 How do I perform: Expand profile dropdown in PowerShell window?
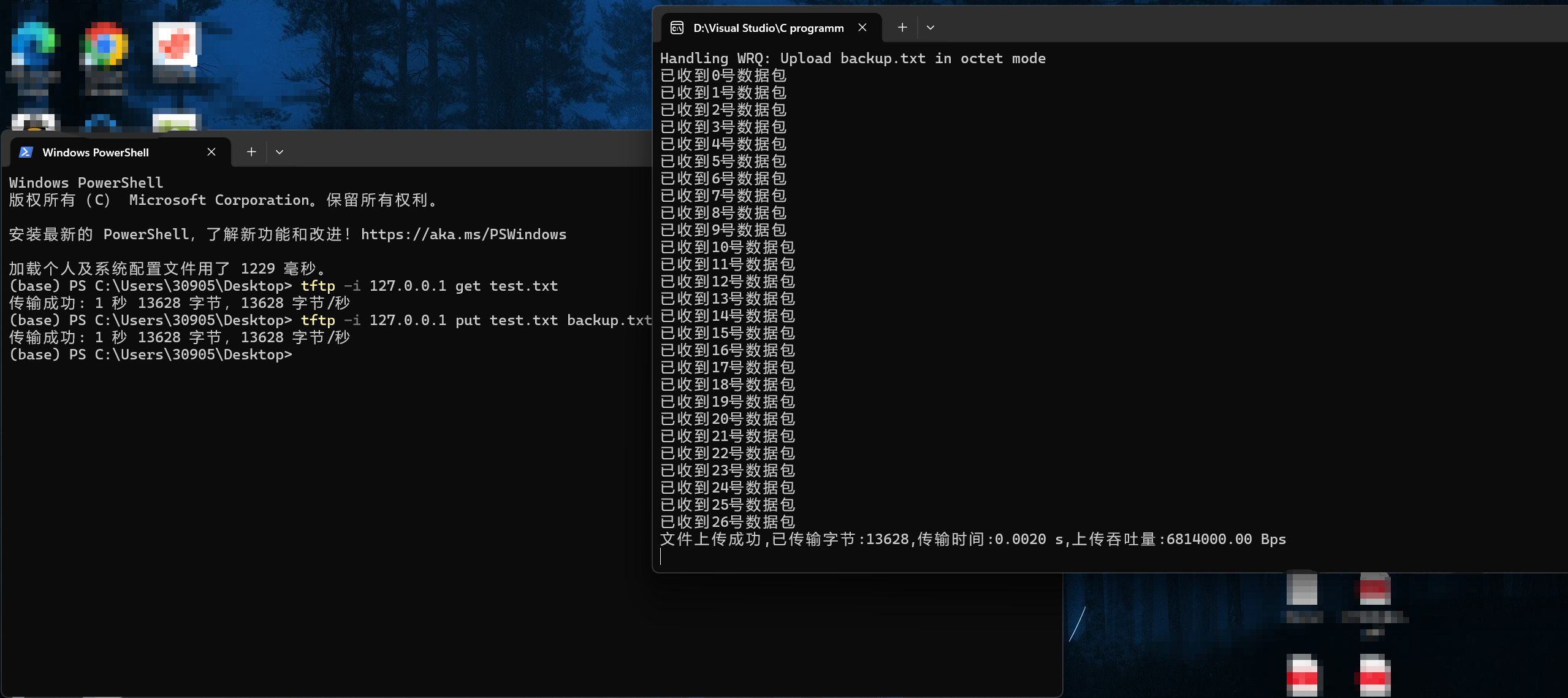click(280, 152)
